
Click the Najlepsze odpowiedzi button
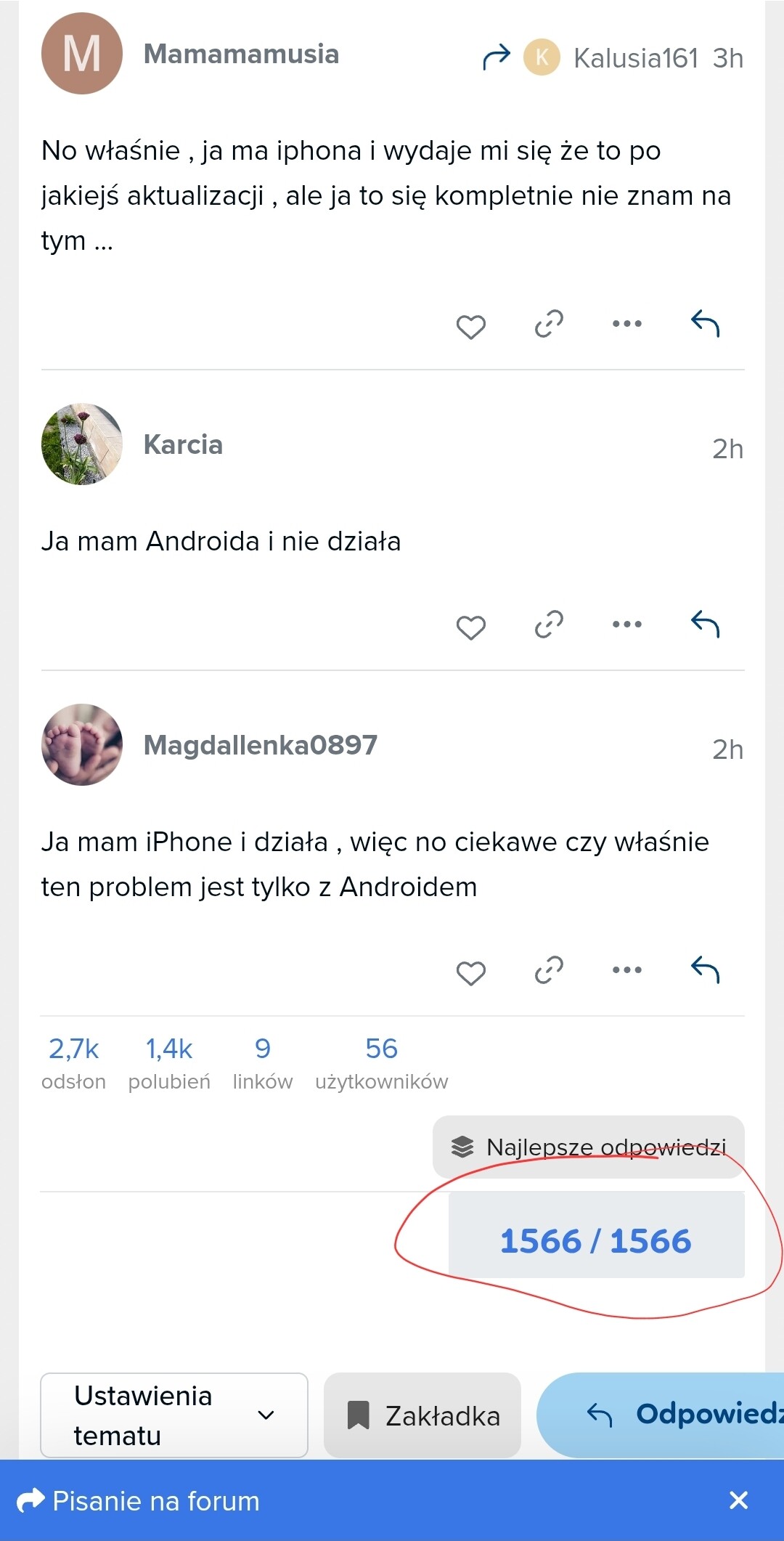(x=589, y=1147)
